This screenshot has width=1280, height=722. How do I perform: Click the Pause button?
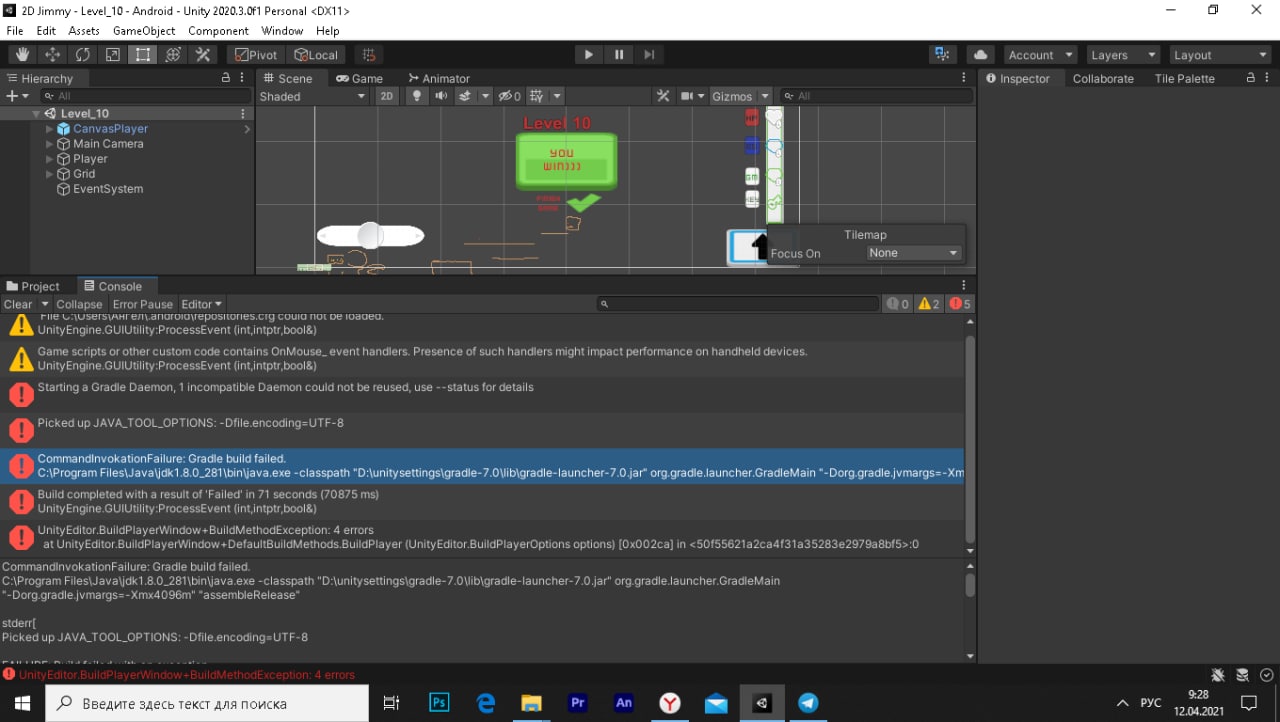619,55
